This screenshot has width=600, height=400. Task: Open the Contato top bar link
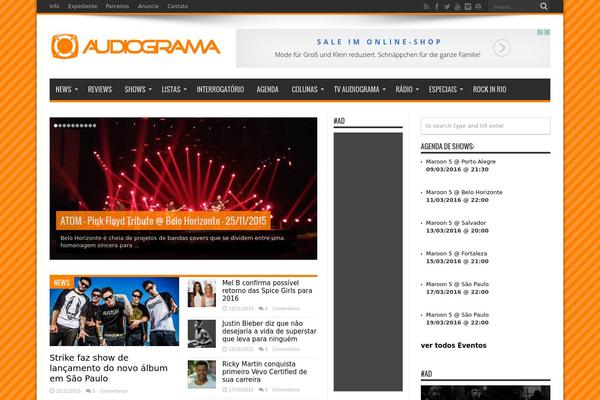(x=178, y=6)
